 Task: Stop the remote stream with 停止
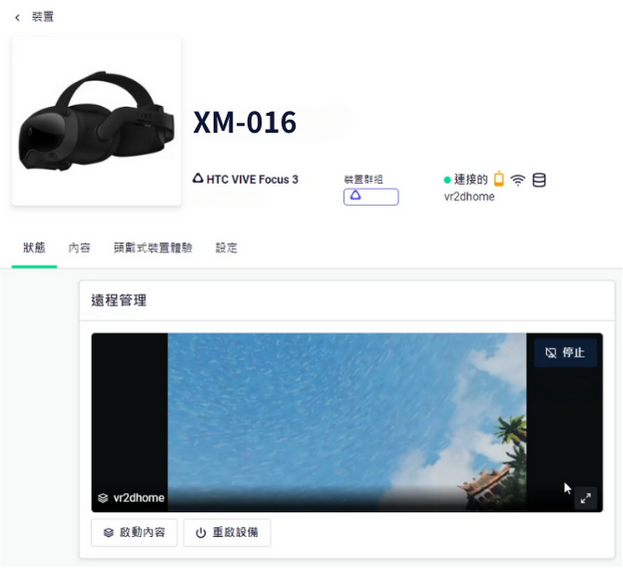(x=565, y=353)
